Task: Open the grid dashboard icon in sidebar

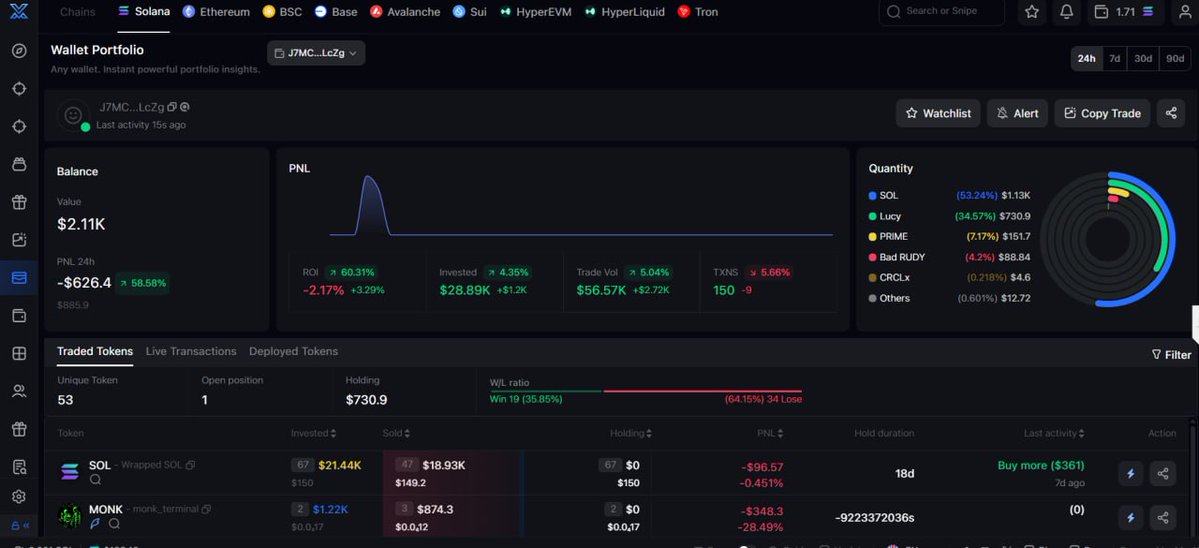Action: [19, 353]
